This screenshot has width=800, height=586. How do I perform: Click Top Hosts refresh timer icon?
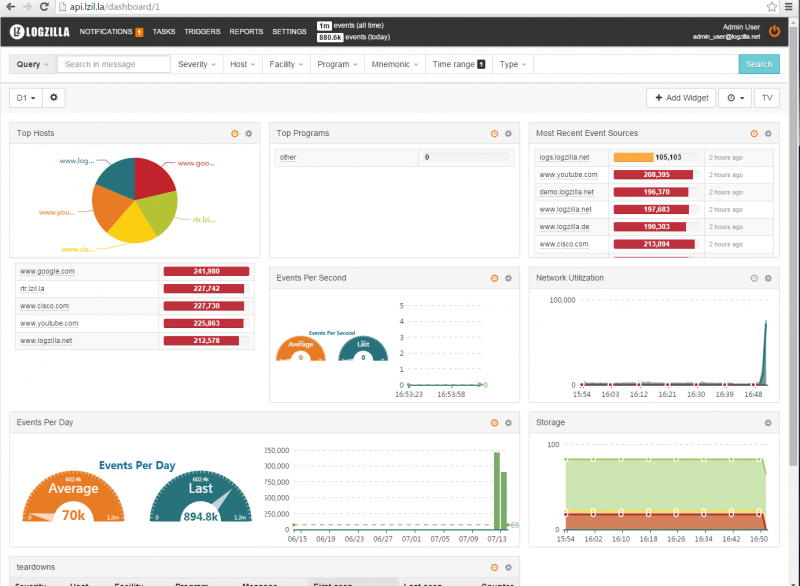click(235, 134)
